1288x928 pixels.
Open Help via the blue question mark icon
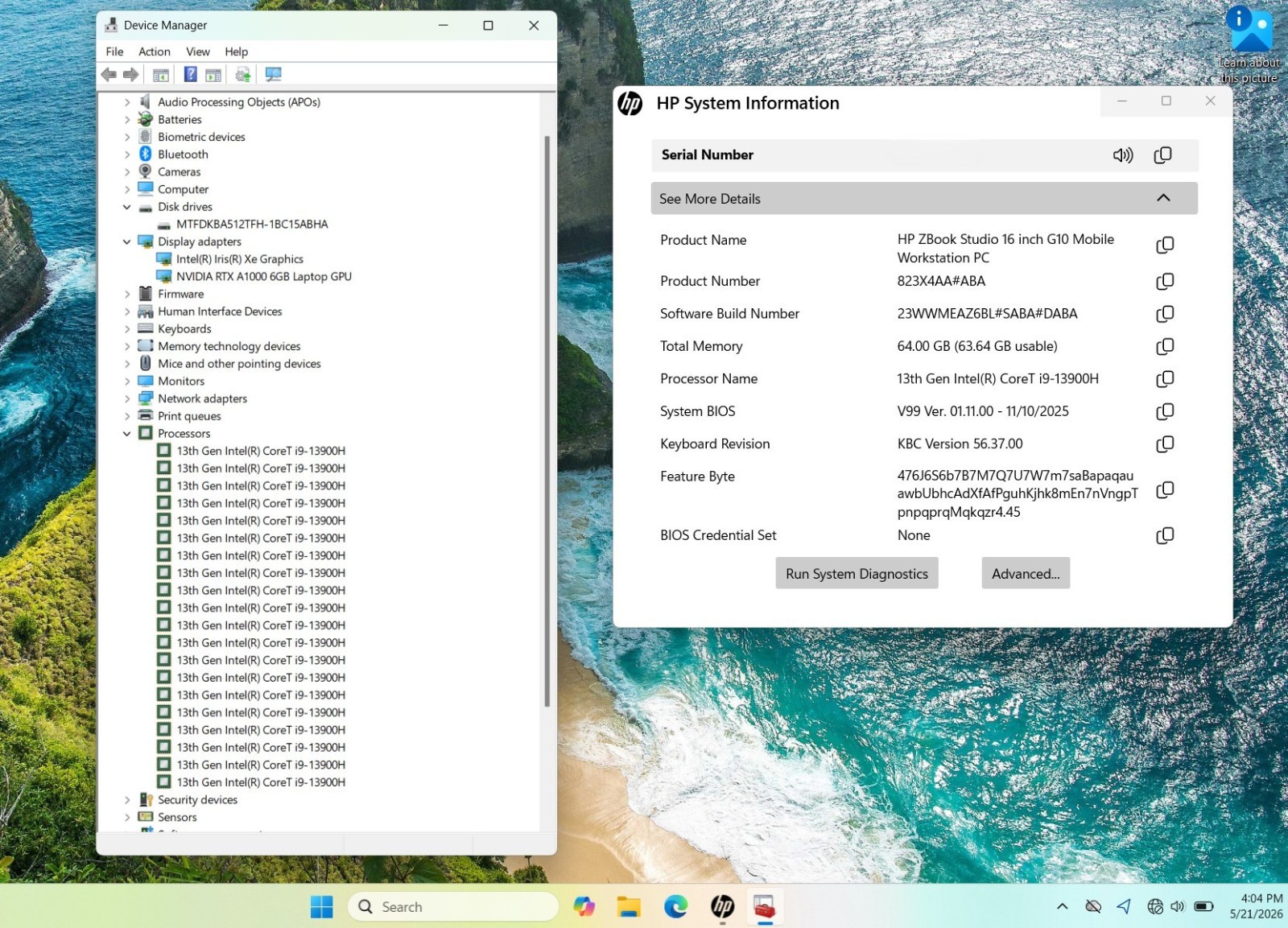[x=191, y=75]
